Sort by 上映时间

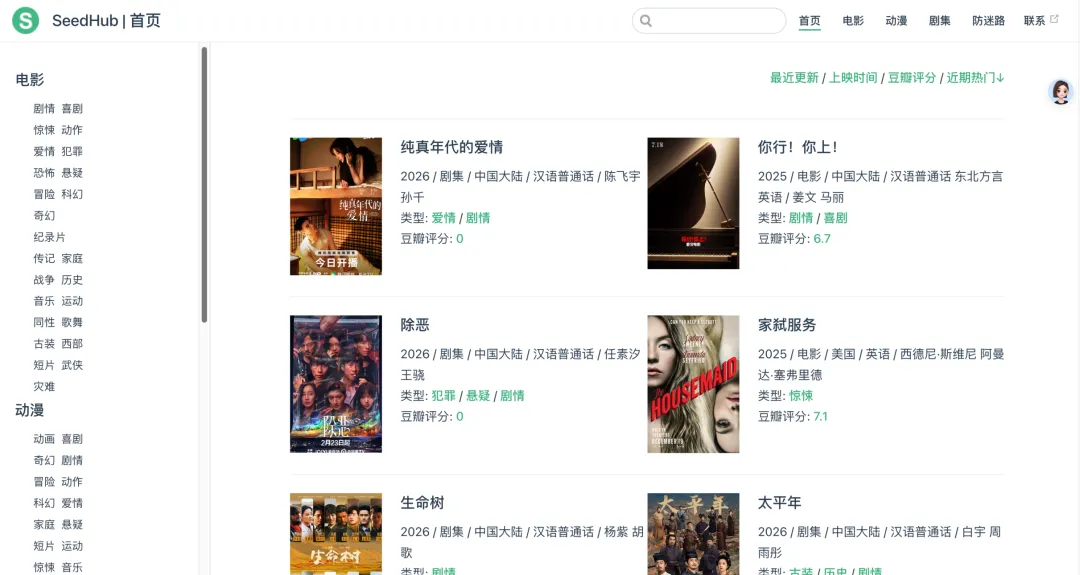coord(853,78)
